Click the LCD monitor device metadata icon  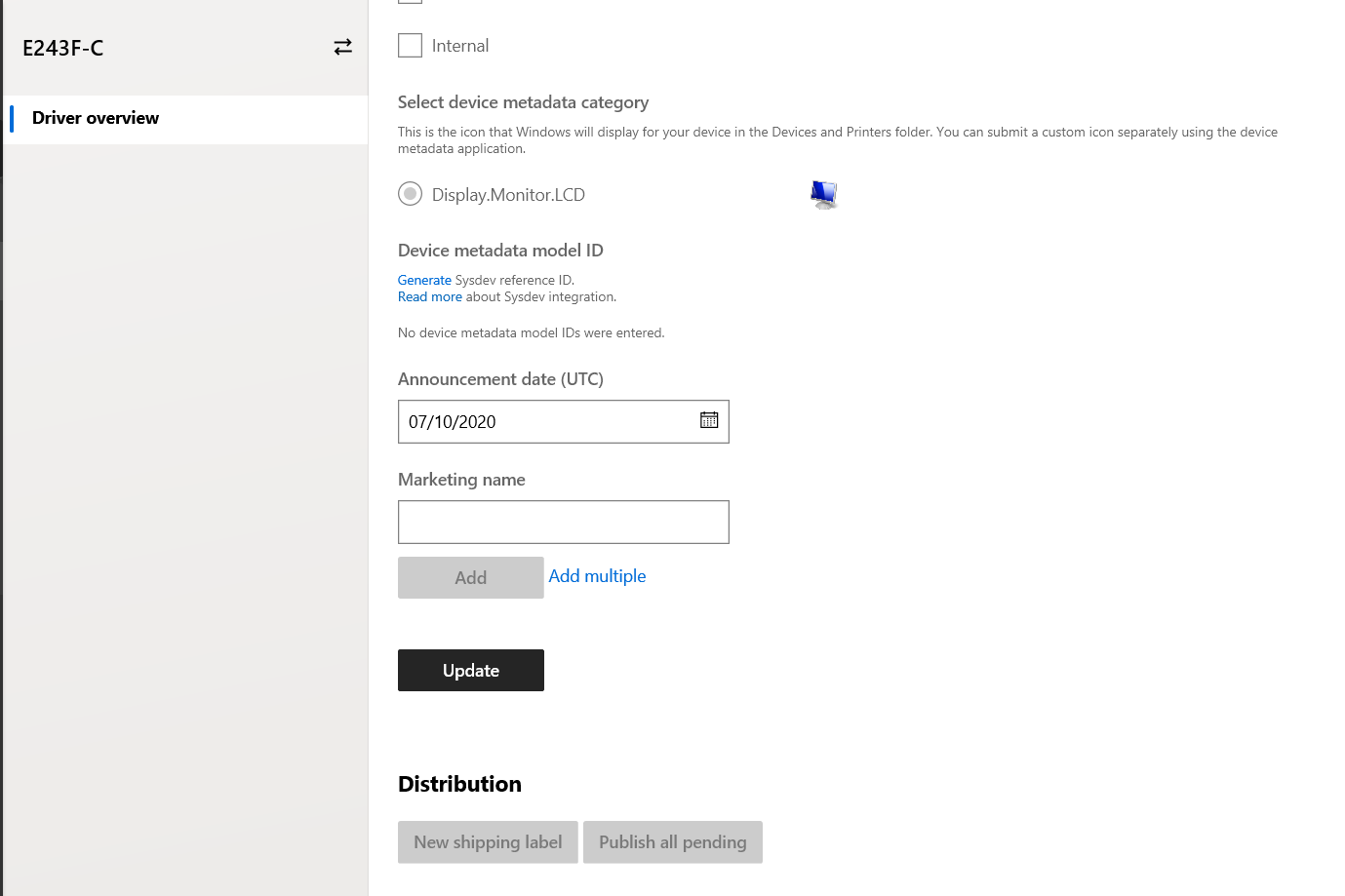(x=824, y=194)
